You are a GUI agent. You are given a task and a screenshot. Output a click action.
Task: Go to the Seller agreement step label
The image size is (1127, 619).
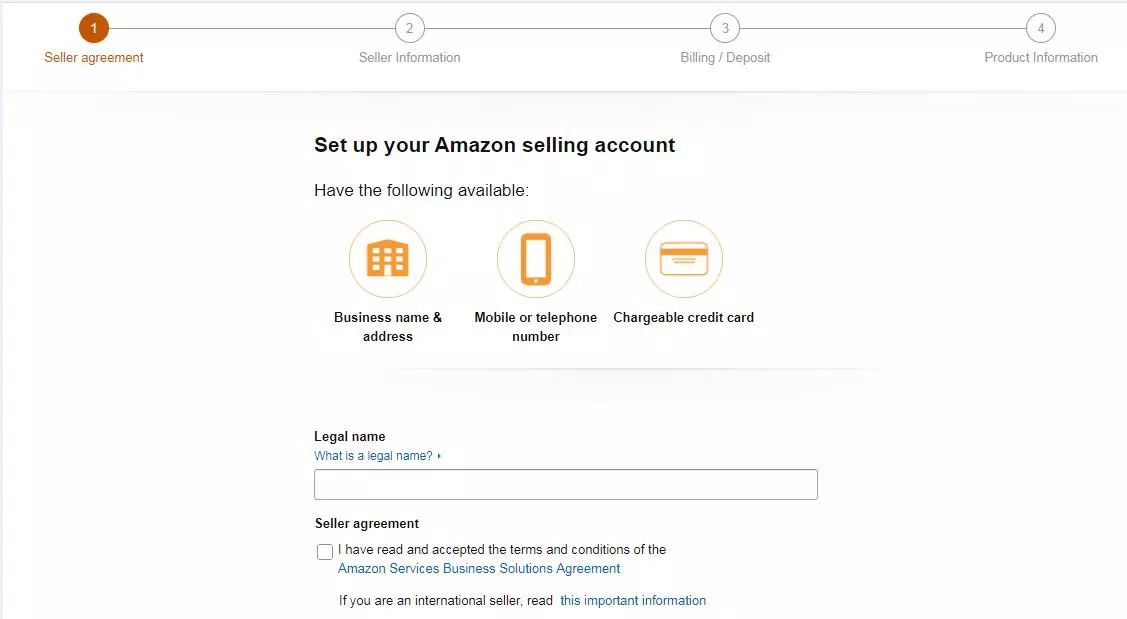point(93,58)
